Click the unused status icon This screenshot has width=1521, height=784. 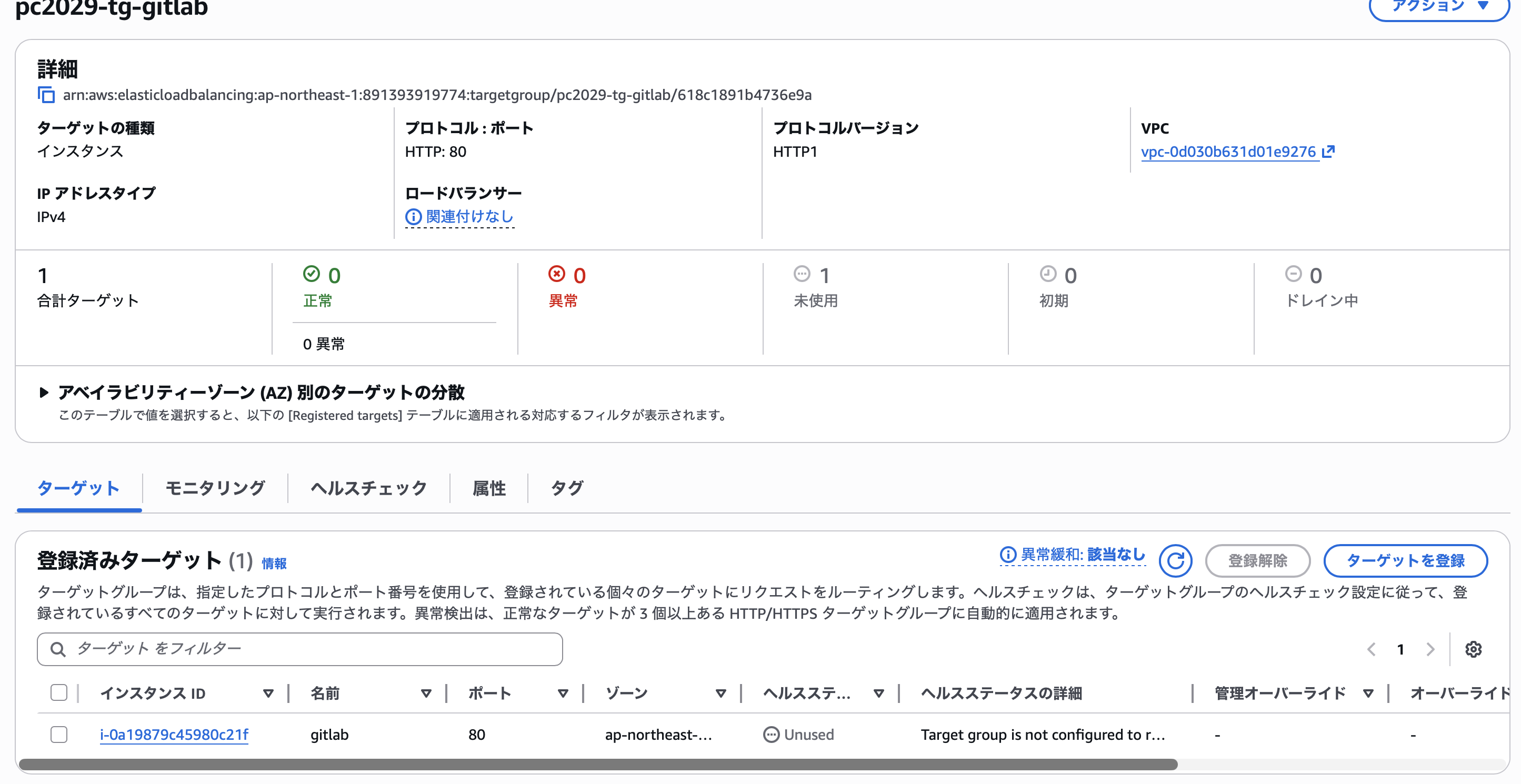tap(802, 274)
